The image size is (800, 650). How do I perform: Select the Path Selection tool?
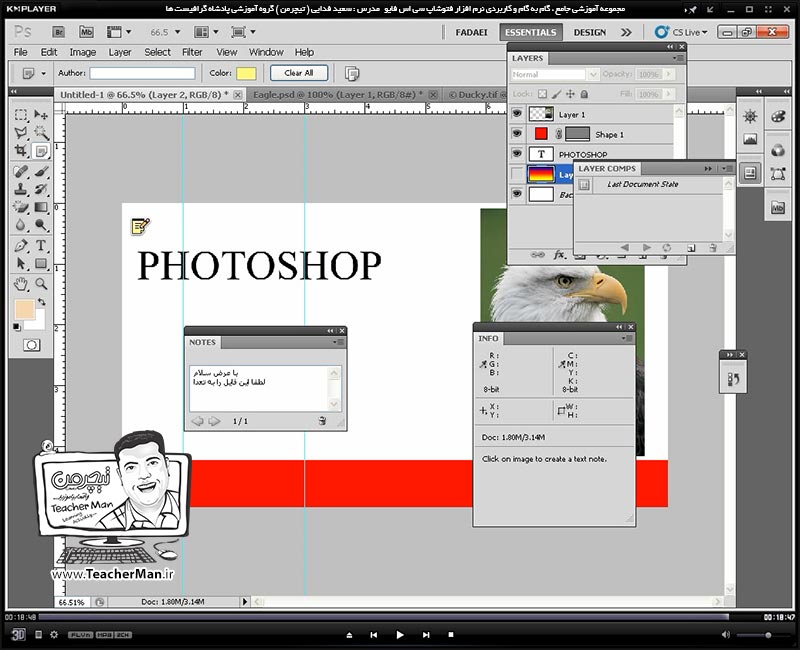pyautogui.click(x=21, y=263)
